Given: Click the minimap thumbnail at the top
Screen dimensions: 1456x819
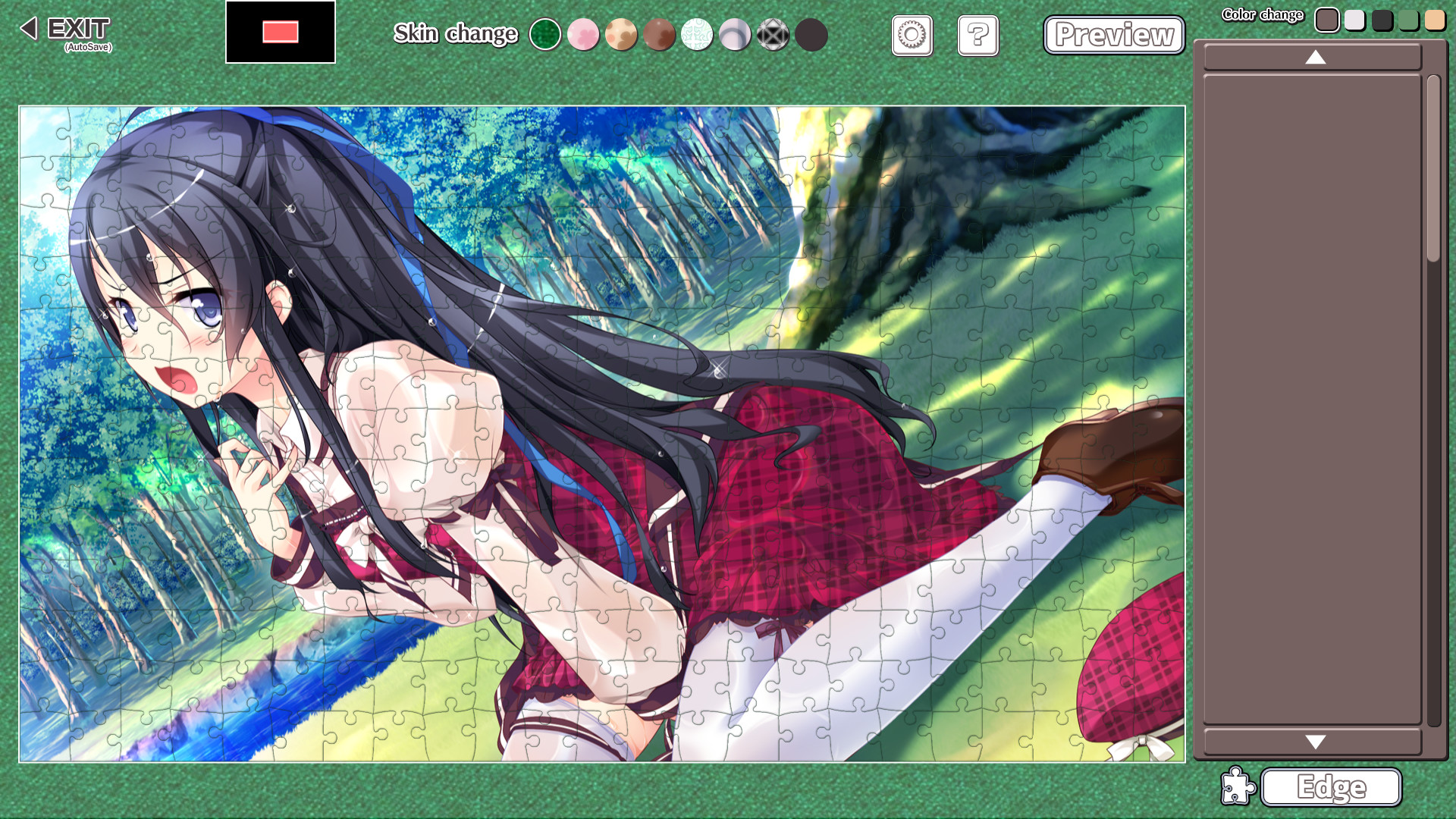Looking at the screenshot, I should point(280,33).
